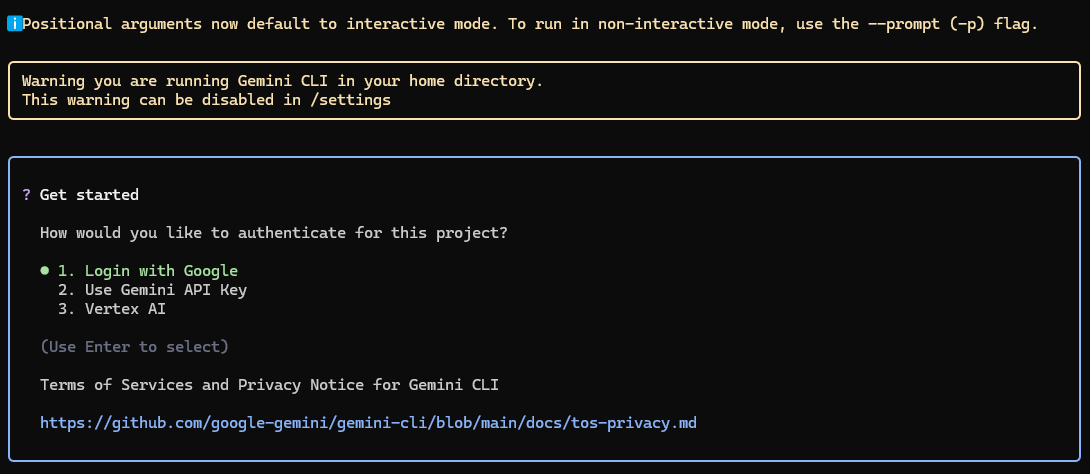
Task: Click the Get started heading
Action: [89, 195]
